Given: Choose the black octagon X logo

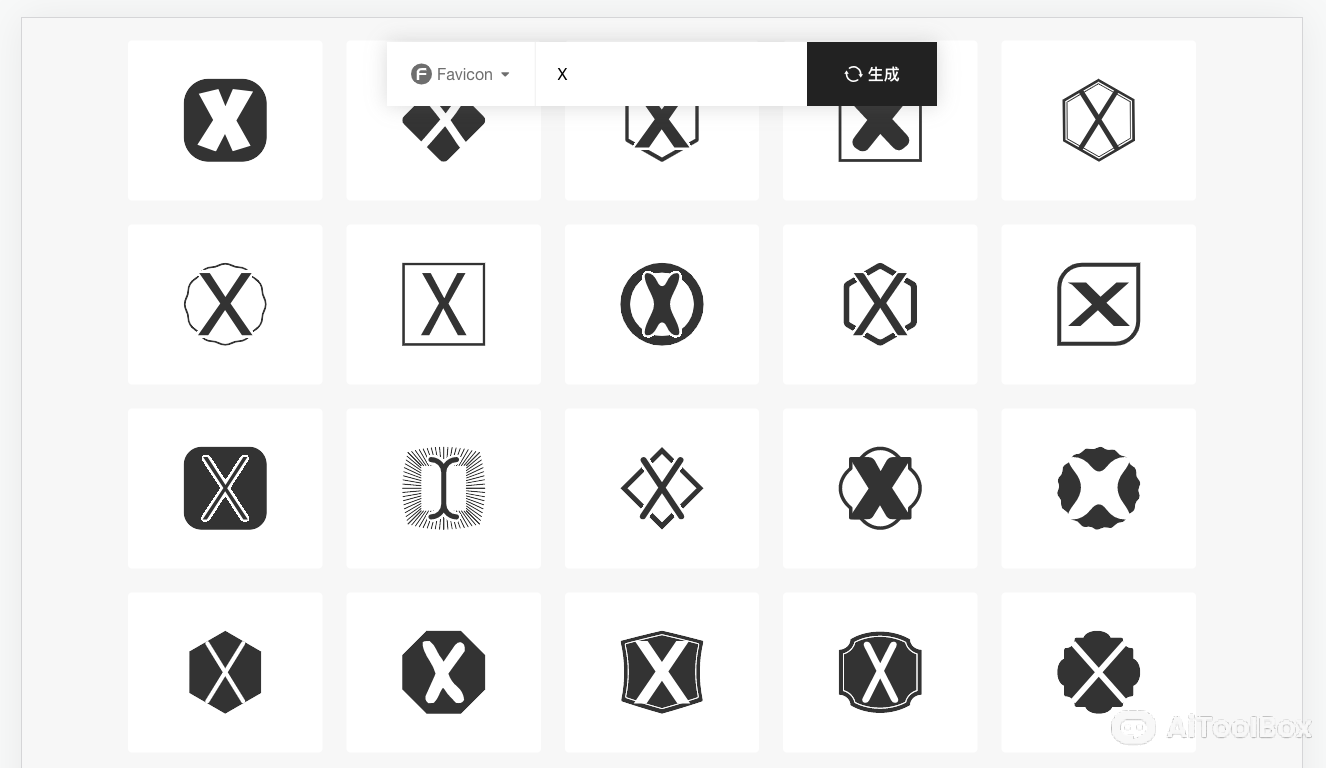Looking at the screenshot, I should pyautogui.click(x=443, y=672).
